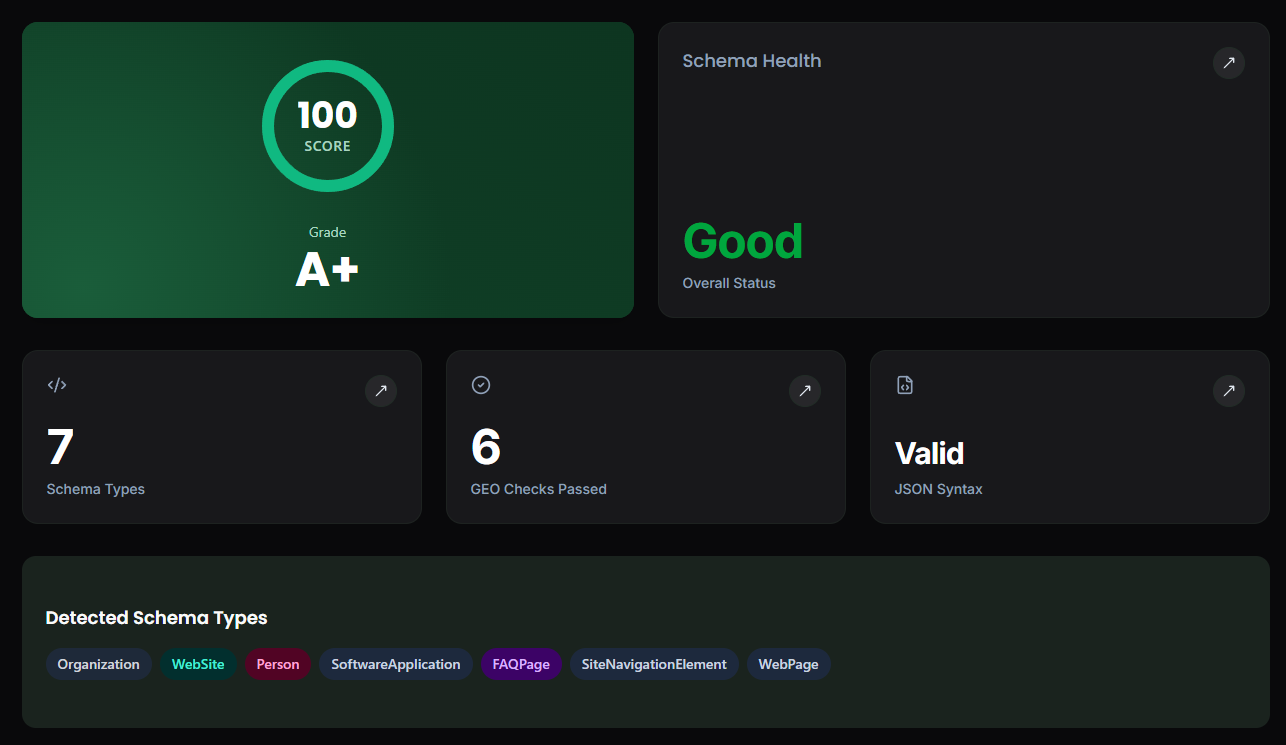Open JSON Syntax details arrow icon

pos(1229,391)
